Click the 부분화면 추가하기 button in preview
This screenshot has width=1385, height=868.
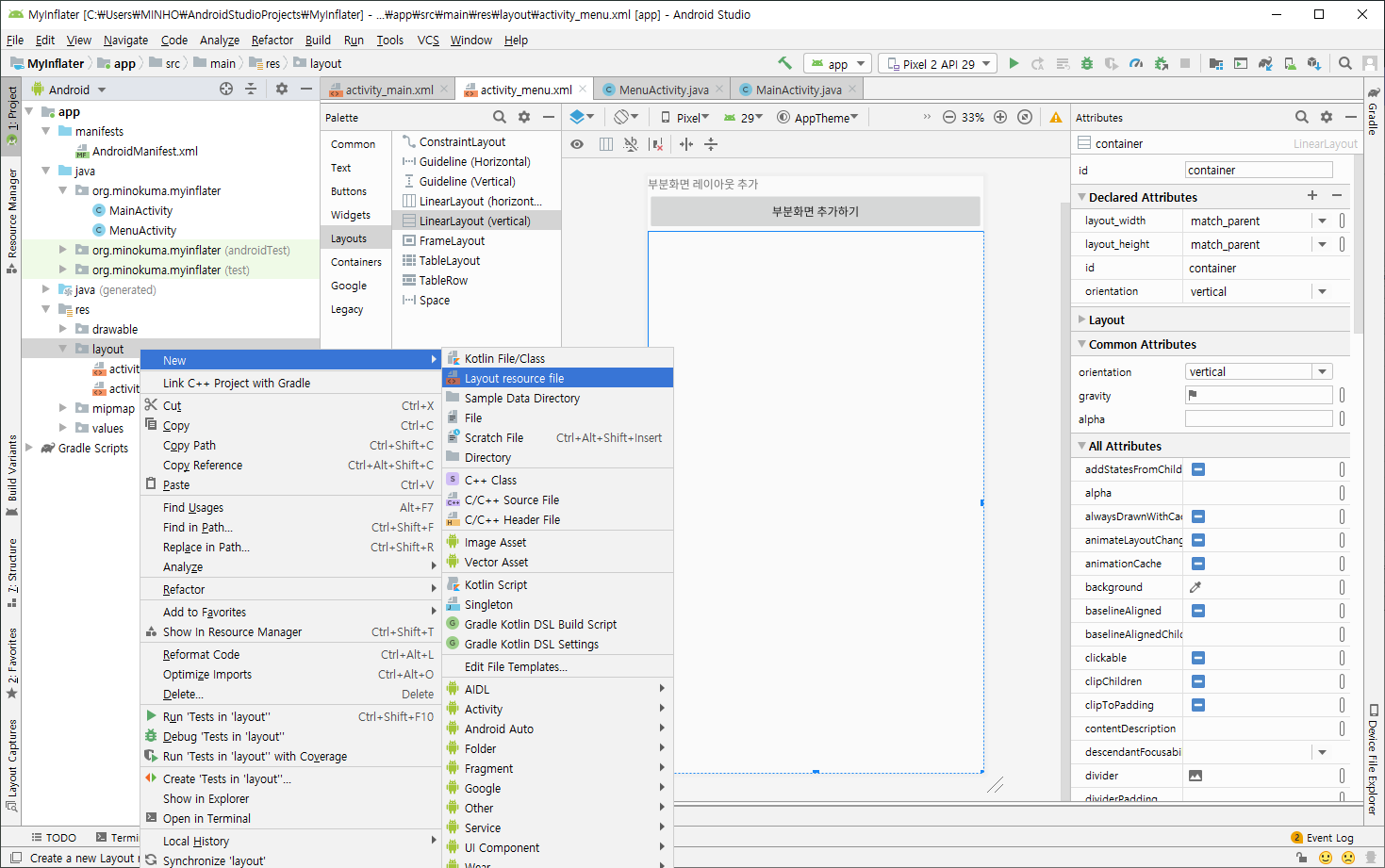point(815,211)
